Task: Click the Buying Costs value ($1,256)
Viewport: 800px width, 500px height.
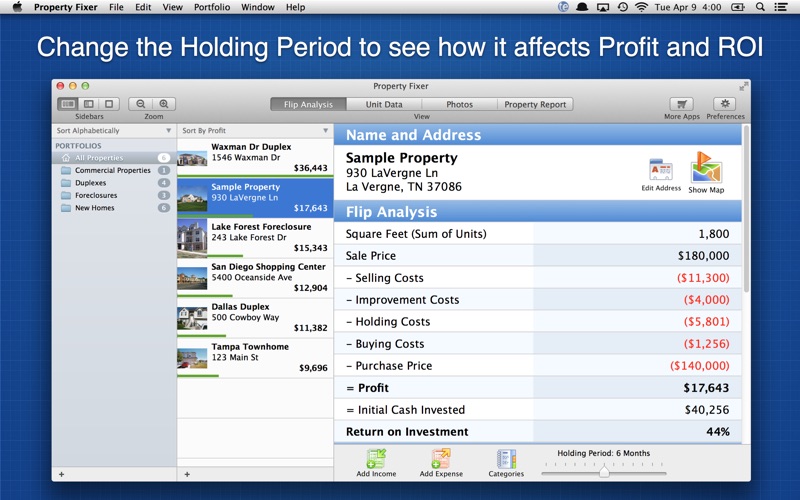Action: (707, 344)
